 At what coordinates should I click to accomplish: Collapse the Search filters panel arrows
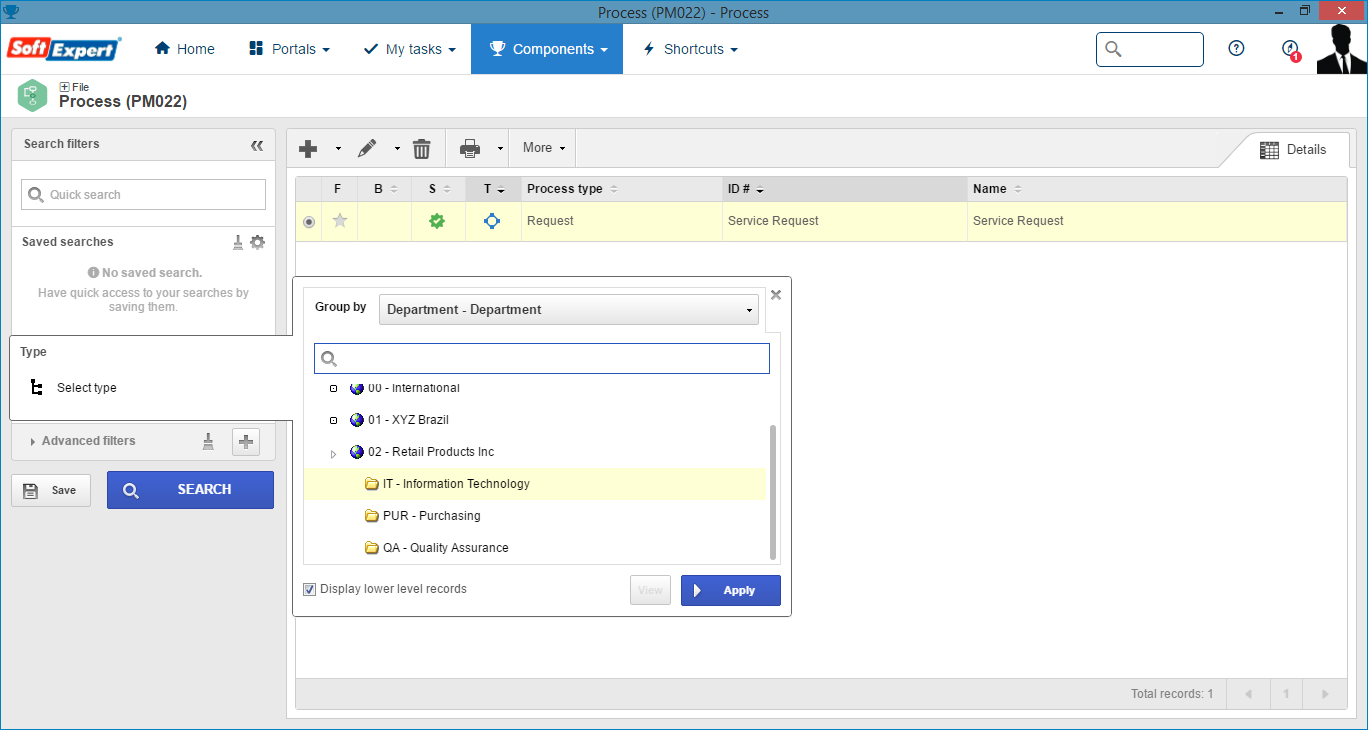[257, 145]
